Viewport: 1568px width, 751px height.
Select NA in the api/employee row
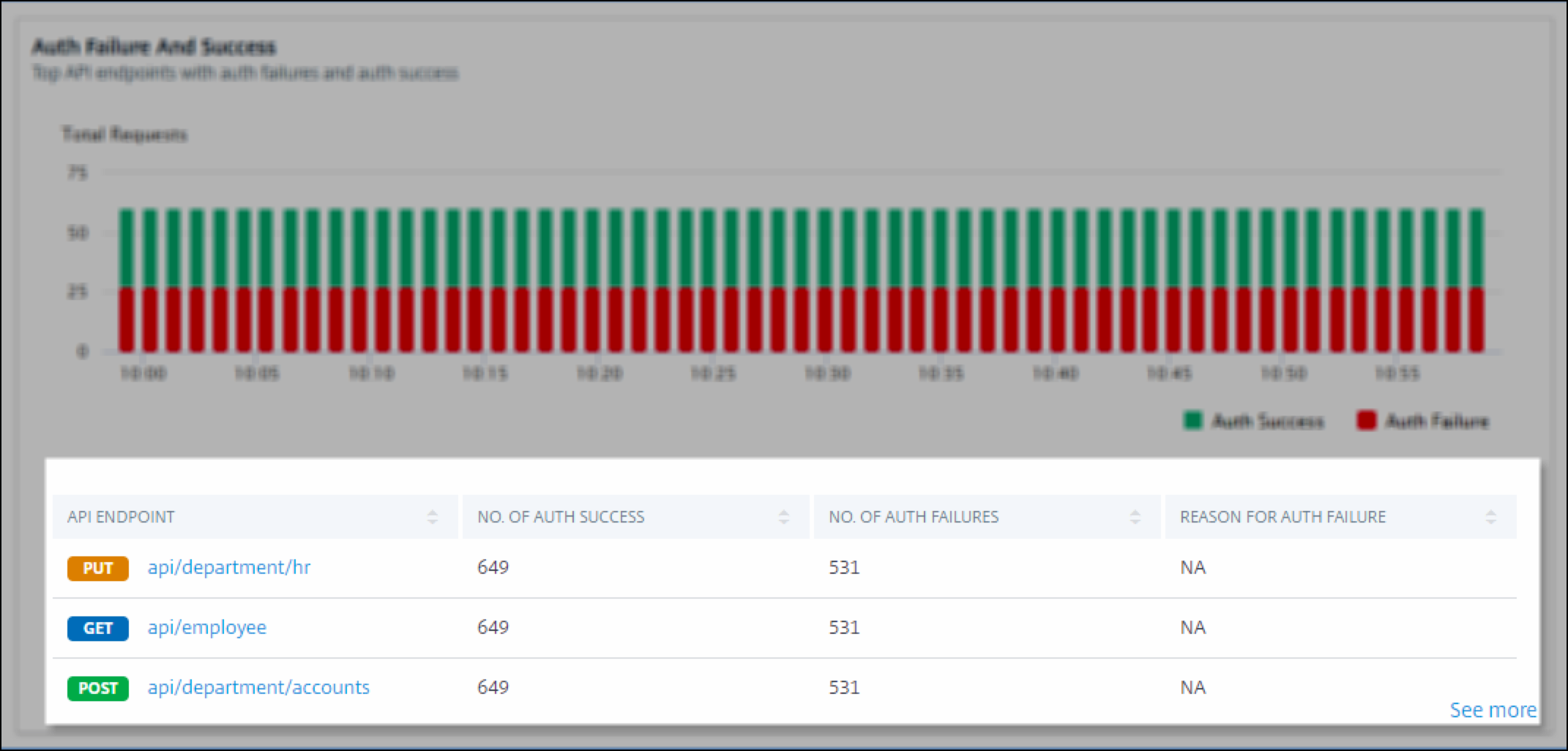[x=1192, y=627]
